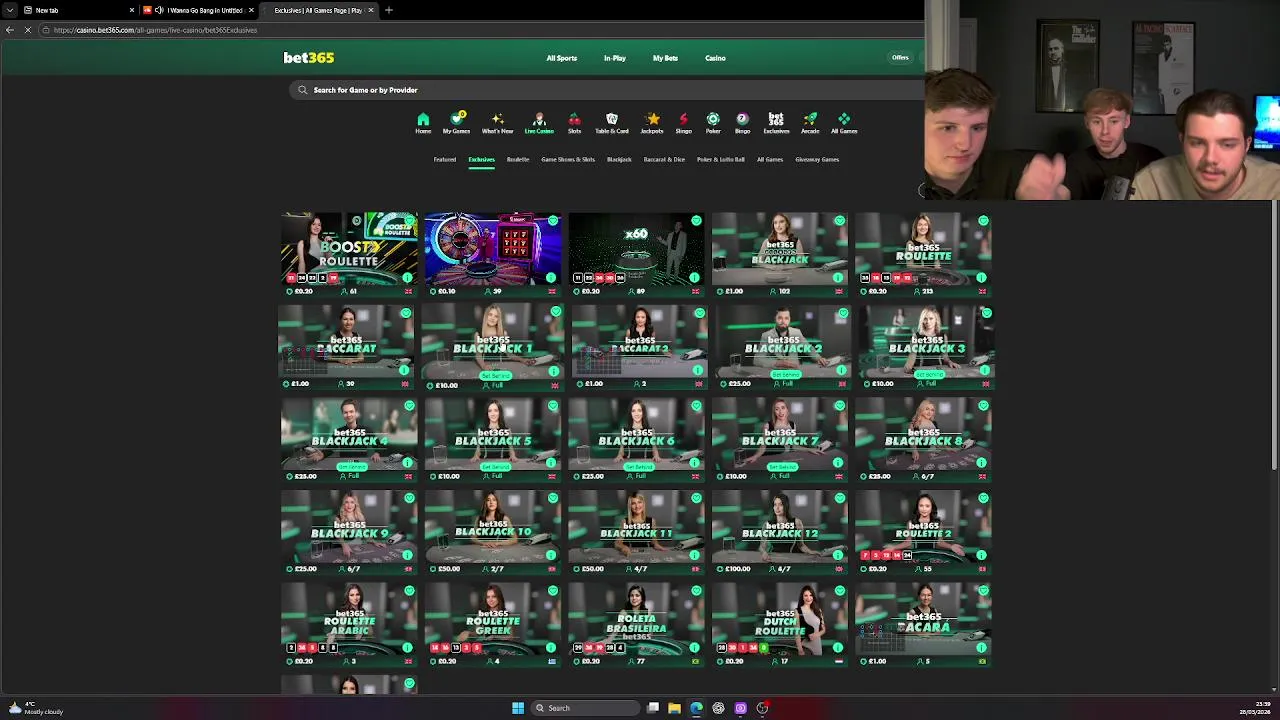Screen dimensions: 1280x720
Task: Open the weather widget on taskbar
Action: [35, 708]
